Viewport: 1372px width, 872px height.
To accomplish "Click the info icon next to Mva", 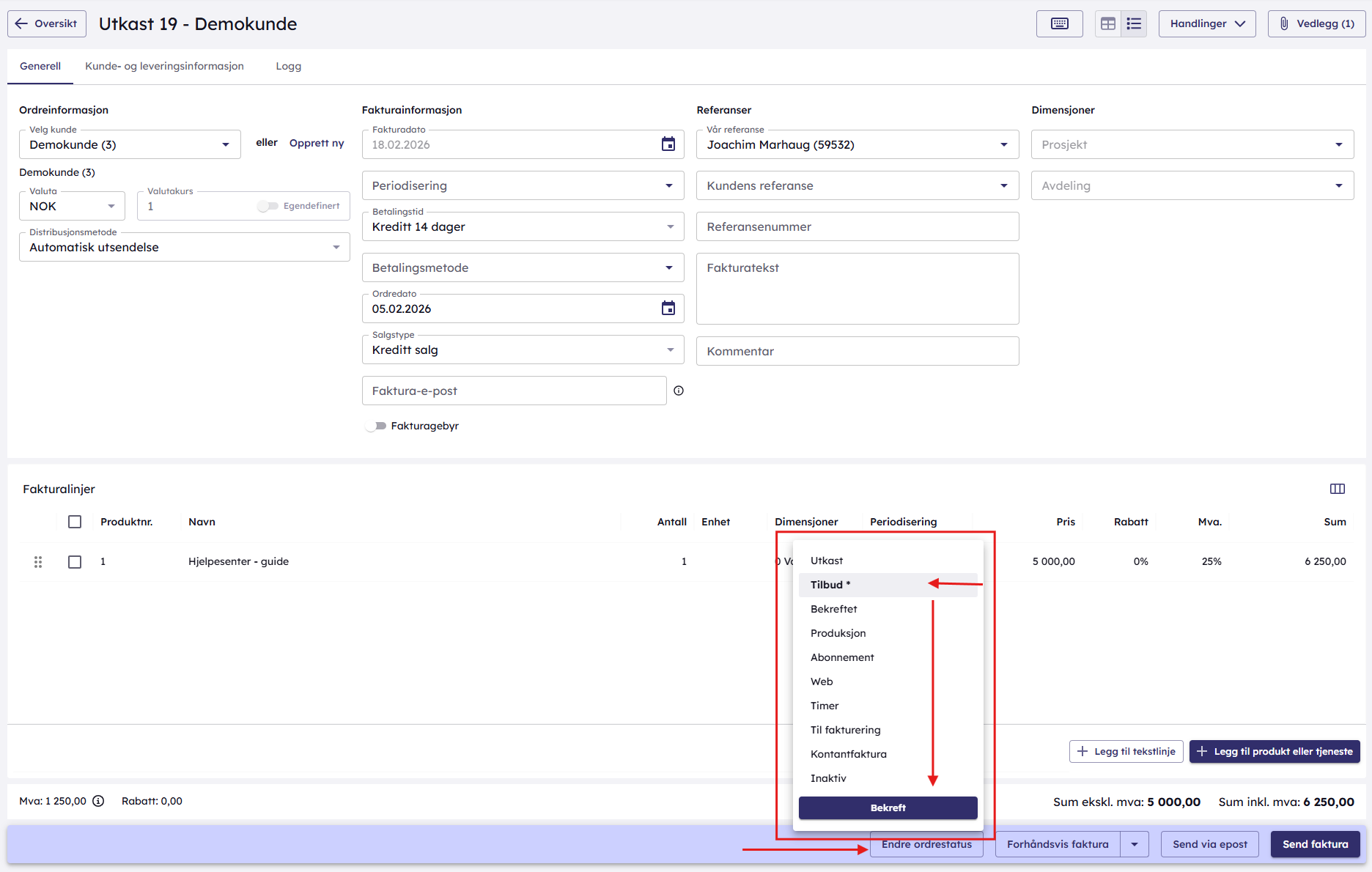I will point(98,801).
